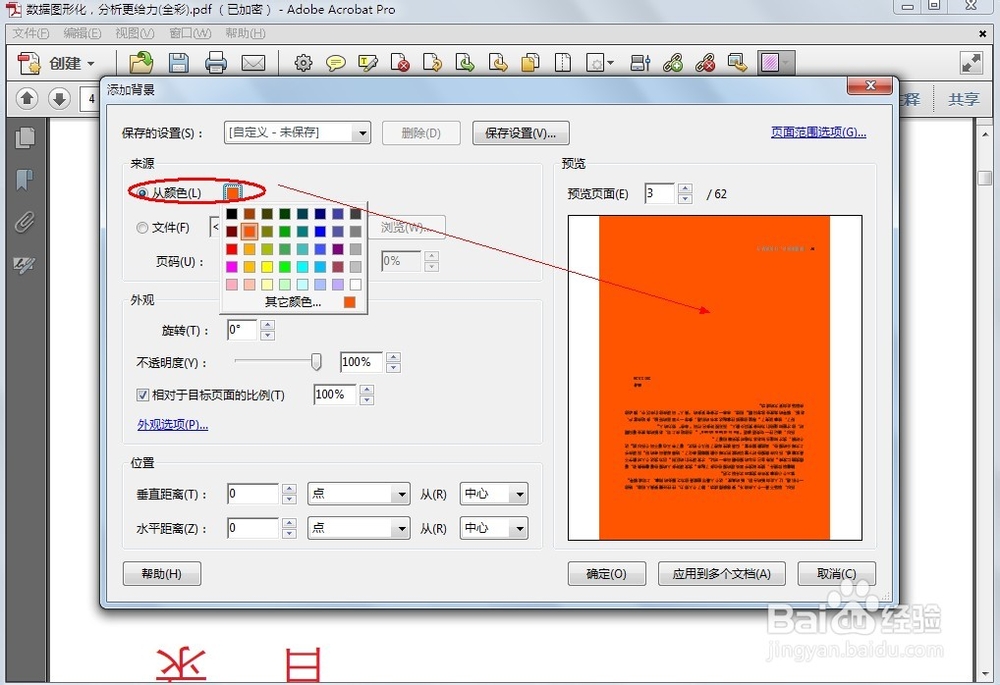Screen dimensions: 1000x685
Task: Pick the yellow swatch in color palette
Action: click(x=267, y=267)
